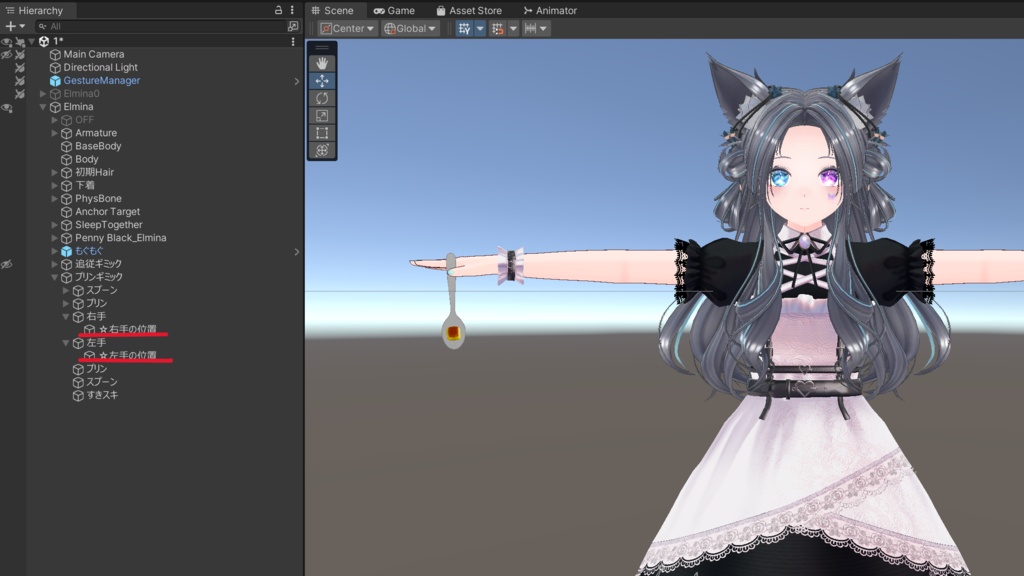
Task: Click cube icon of Main Camera object
Action: coord(56,55)
